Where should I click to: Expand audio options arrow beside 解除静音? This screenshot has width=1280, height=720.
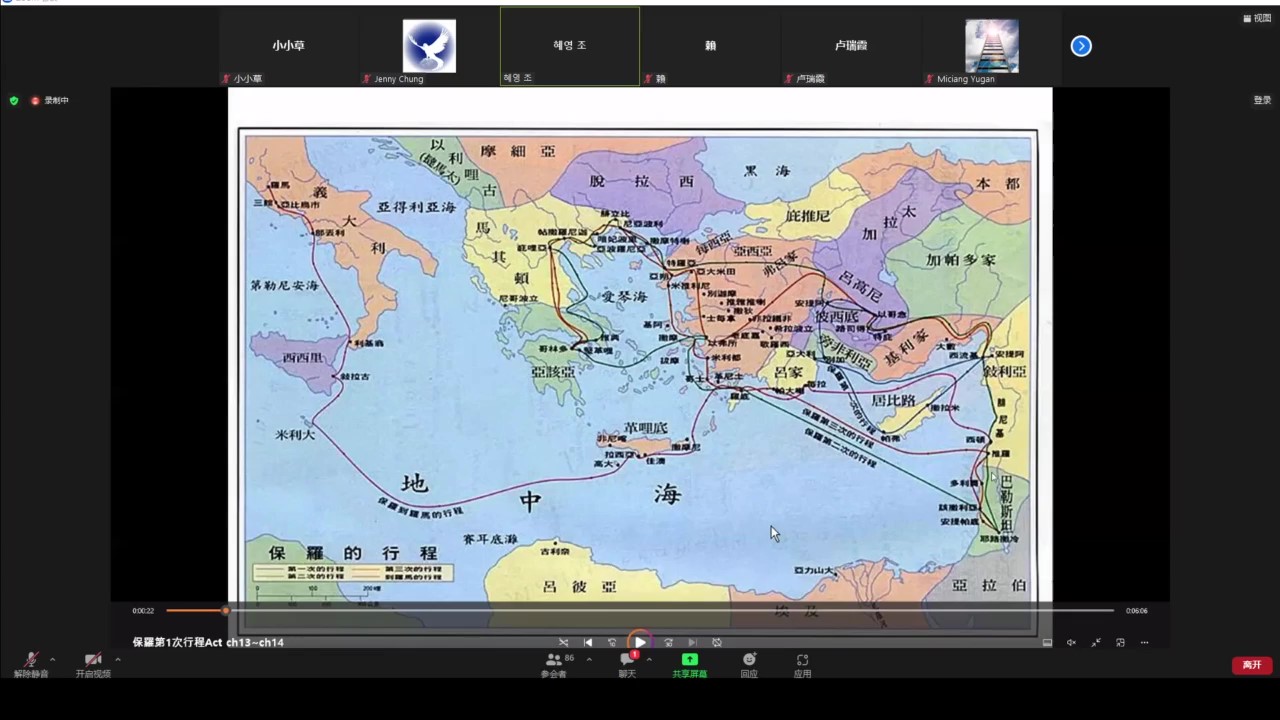click(52, 659)
